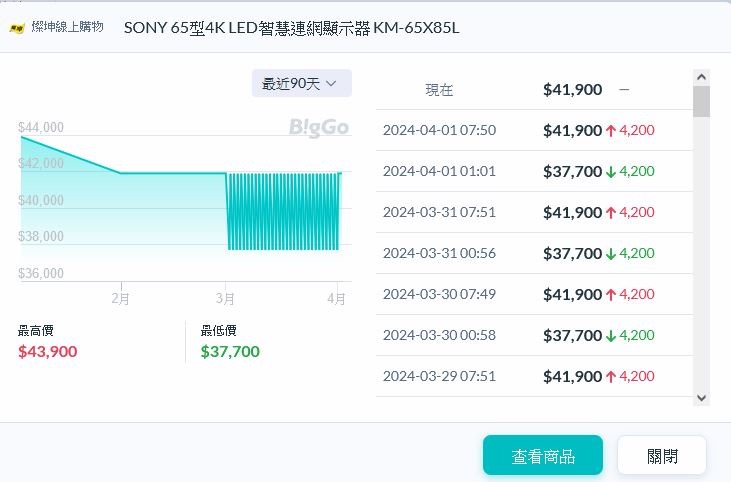Click the 3月 axis label on chart
This screenshot has height=482, width=731.
pos(225,298)
